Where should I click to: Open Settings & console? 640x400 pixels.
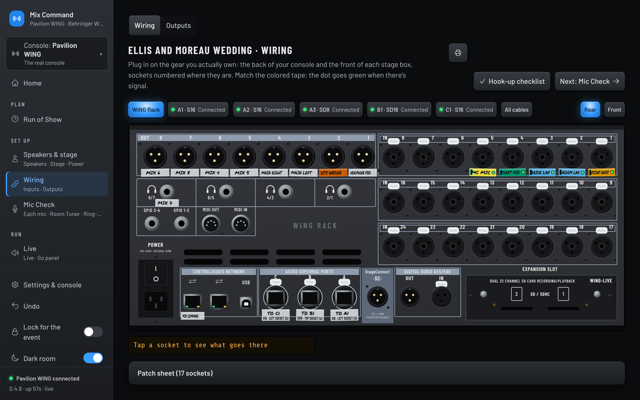pyautogui.click(x=57, y=284)
